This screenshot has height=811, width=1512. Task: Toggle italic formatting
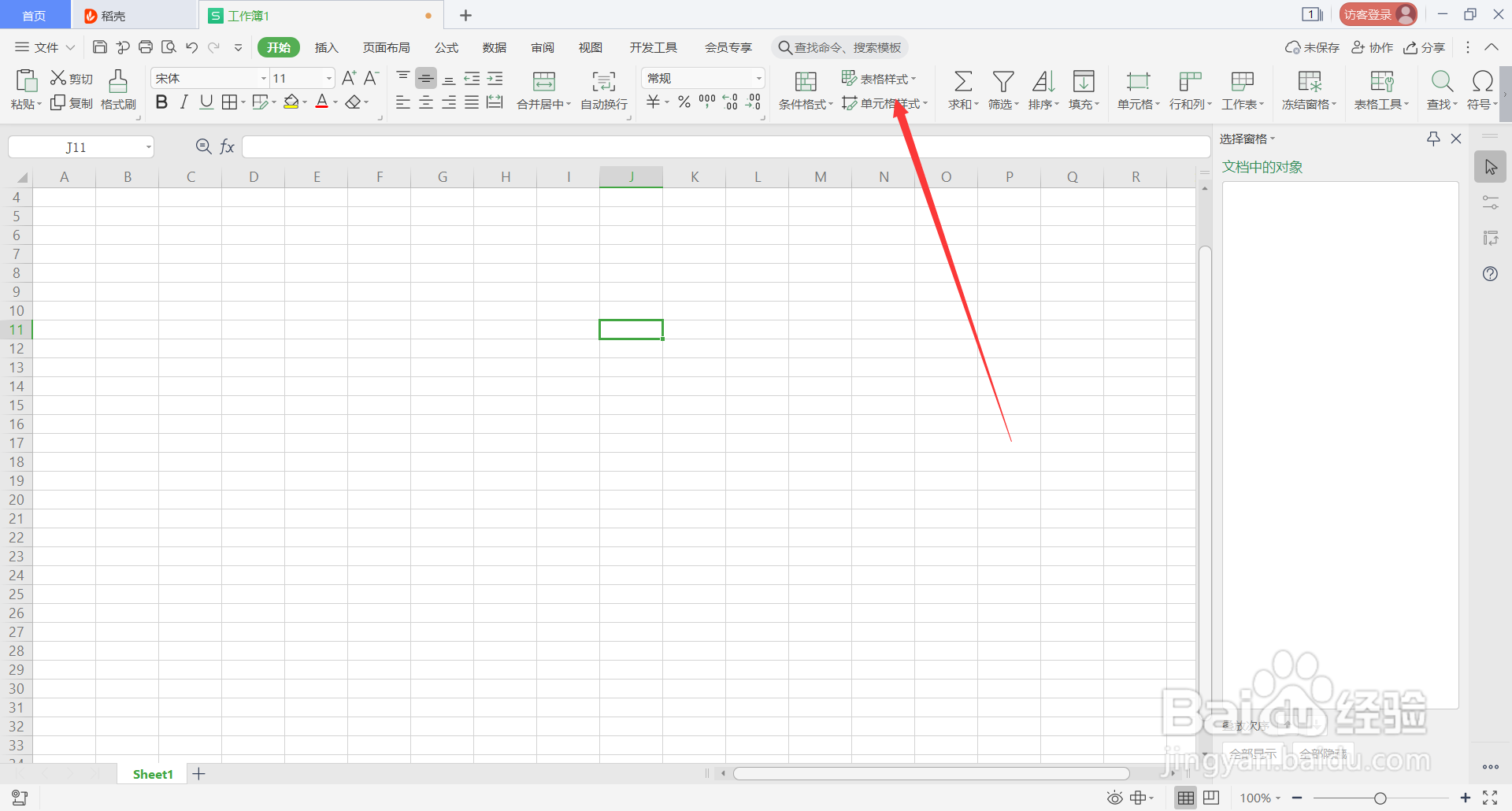tap(183, 102)
